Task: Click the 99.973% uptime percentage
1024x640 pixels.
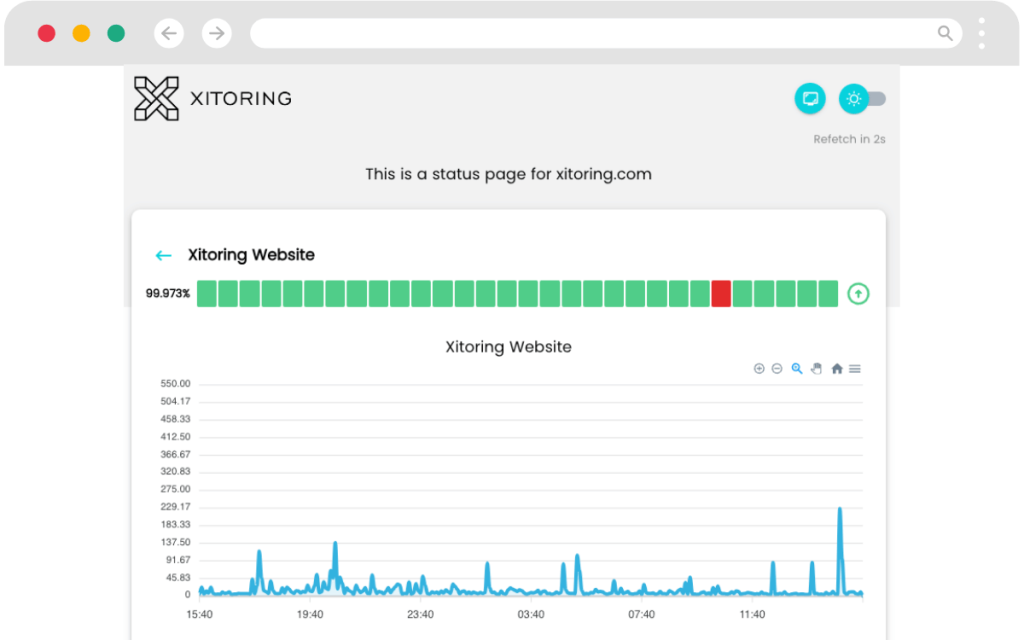Action: point(169,293)
